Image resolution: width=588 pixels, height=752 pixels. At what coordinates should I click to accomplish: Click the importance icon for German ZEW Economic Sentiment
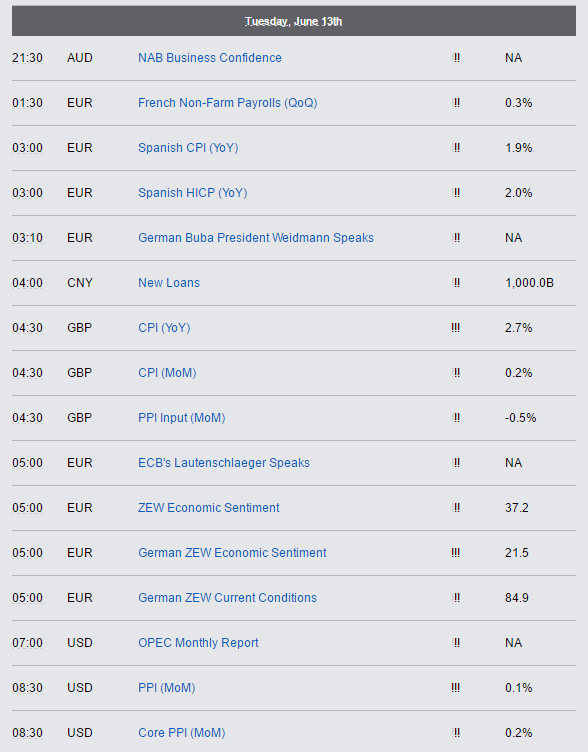[x=455, y=552]
